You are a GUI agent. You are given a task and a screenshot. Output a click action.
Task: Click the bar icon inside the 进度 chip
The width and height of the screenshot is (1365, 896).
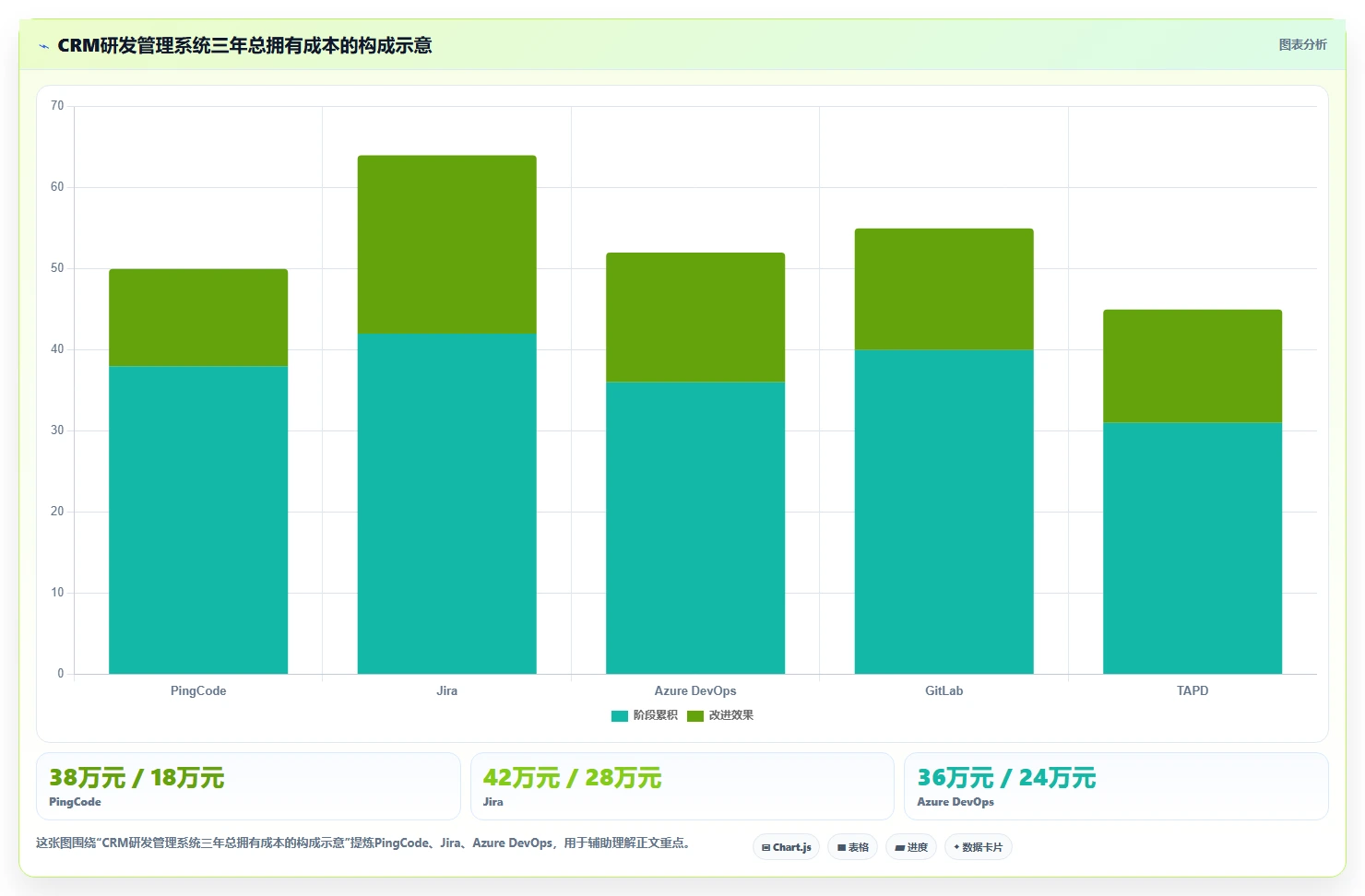tap(899, 848)
